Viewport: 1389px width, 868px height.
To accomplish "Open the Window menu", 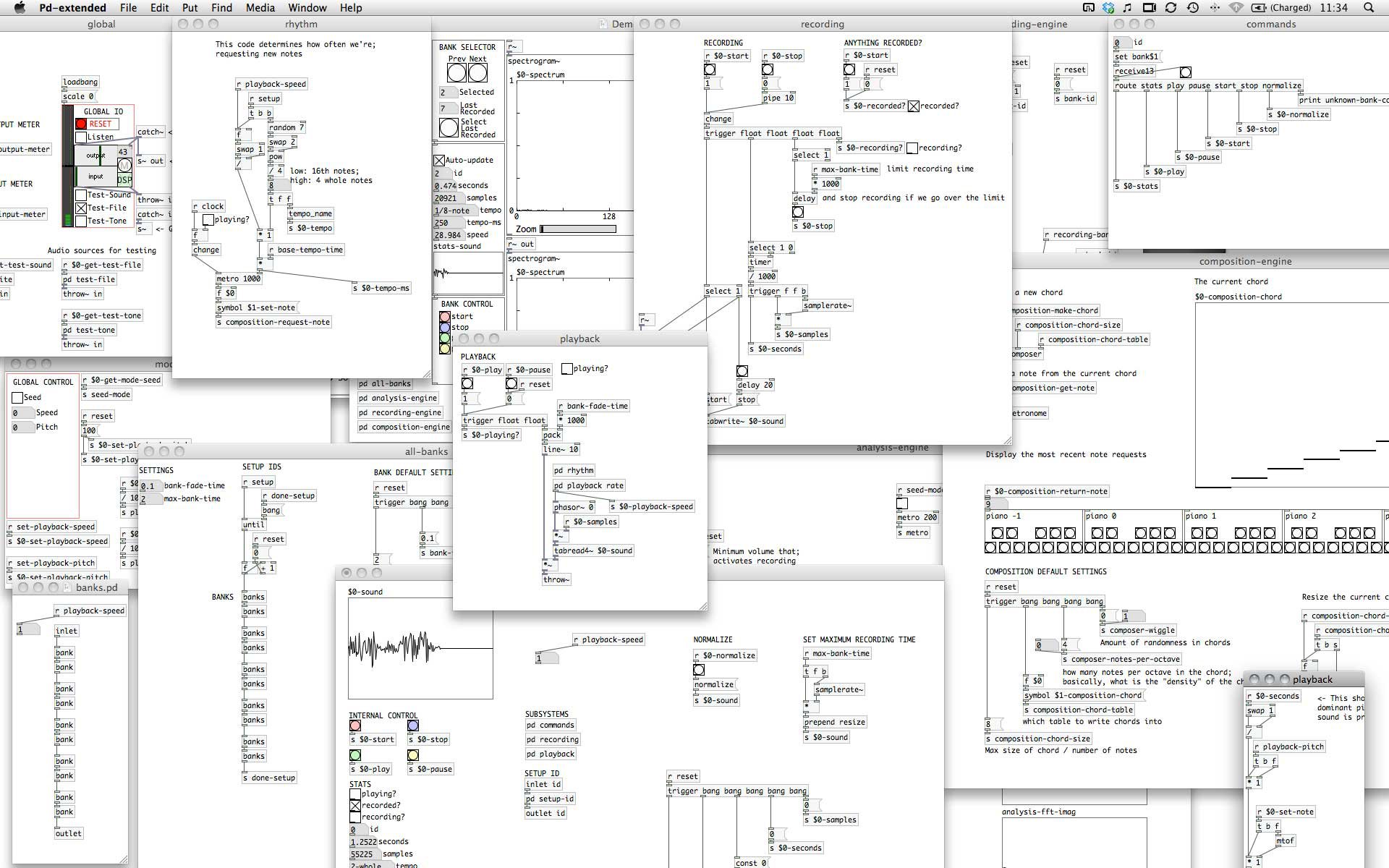I will coord(307,8).
